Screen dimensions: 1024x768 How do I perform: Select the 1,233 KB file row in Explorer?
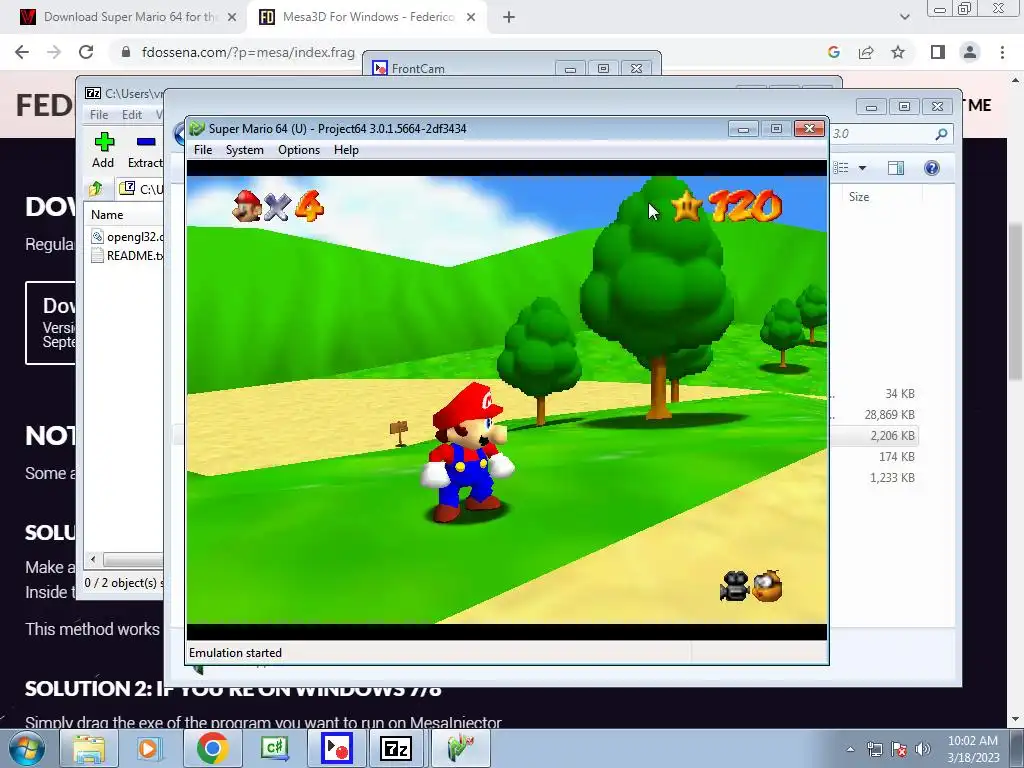click(x=875, y=477)
